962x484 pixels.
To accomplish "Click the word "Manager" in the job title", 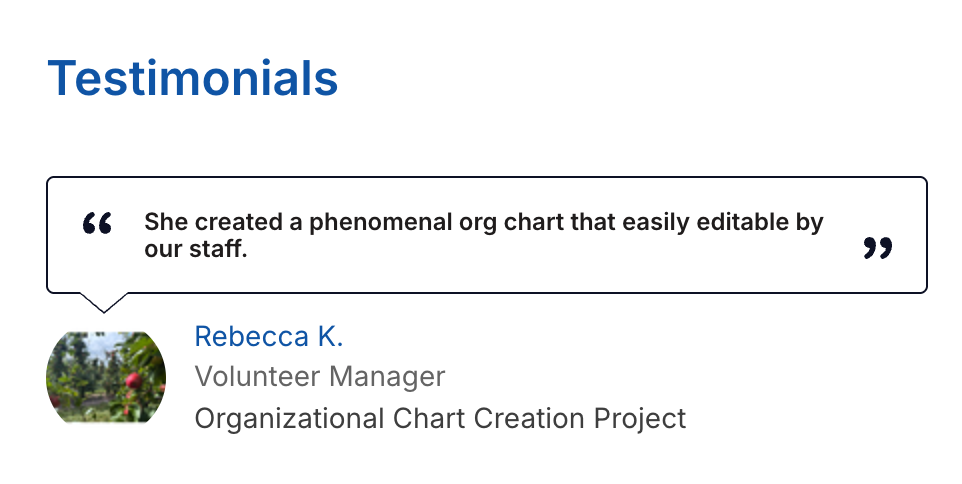I will click(x=388, y=377).
